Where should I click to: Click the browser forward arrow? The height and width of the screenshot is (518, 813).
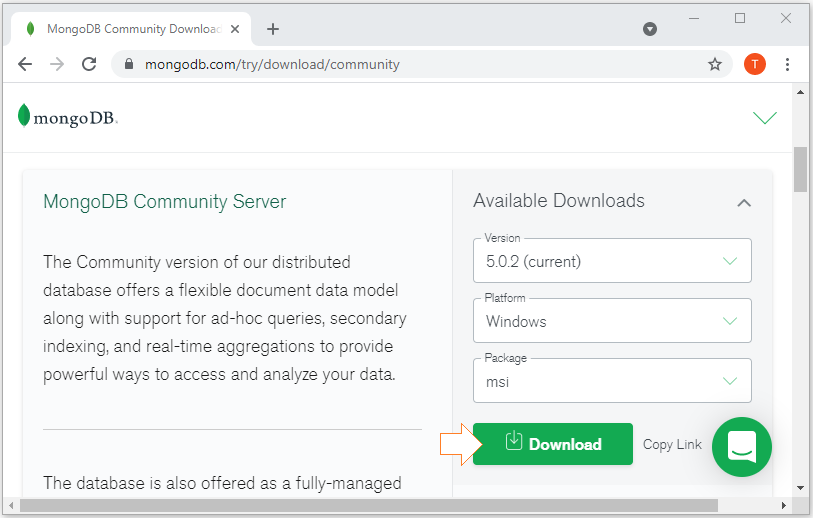57,64
